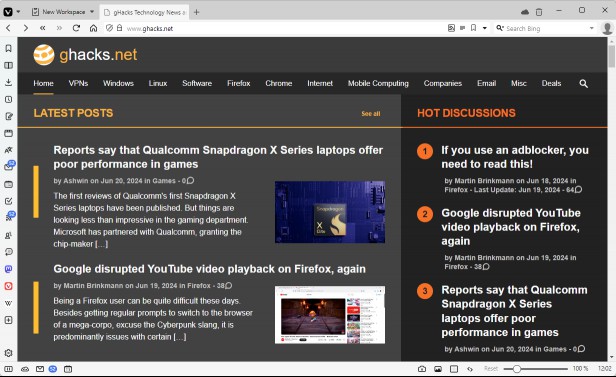Click the calendar status bar icon
The width and height of the screenshot is (616, 377).
(68, 369)
